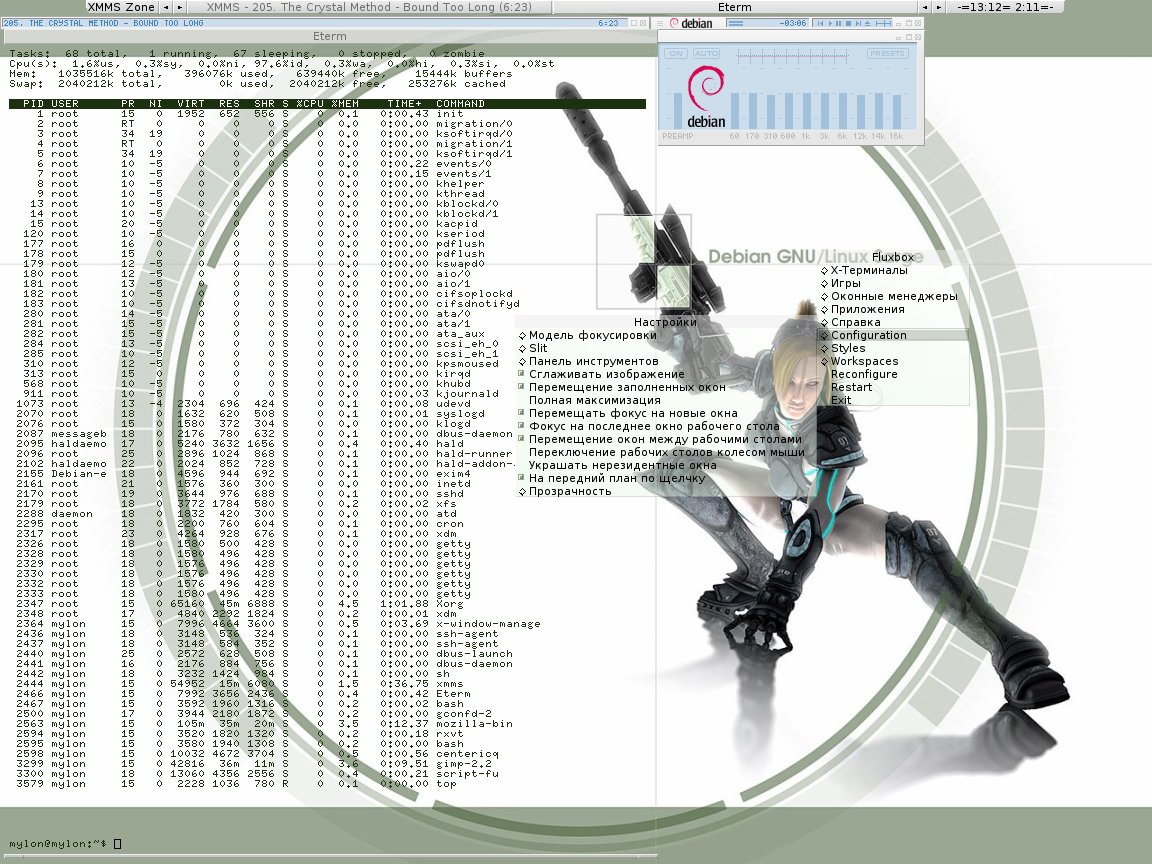Open the Прозрачность submenu
Image resolution: width=1152 pixels, height=864 pixels.
(x=666, y=492)
